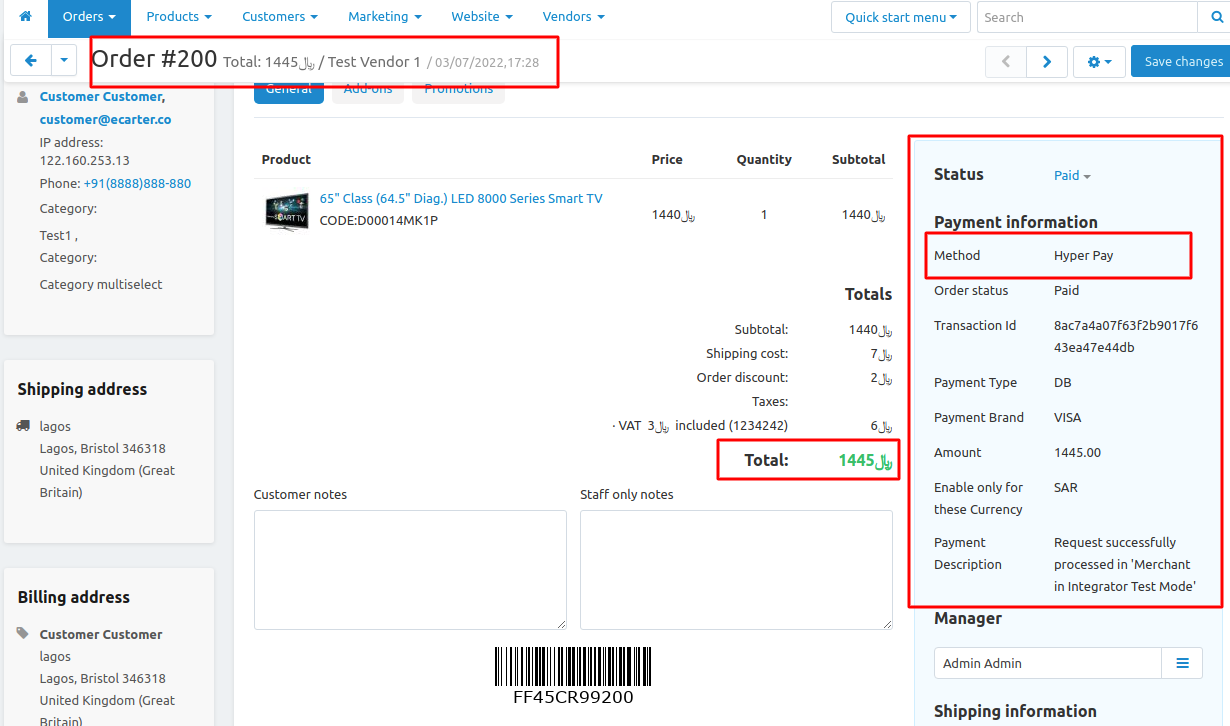This screenshot has width=1230, height=726.
Task: Switch to the Promotions tab
Action: 458,90
